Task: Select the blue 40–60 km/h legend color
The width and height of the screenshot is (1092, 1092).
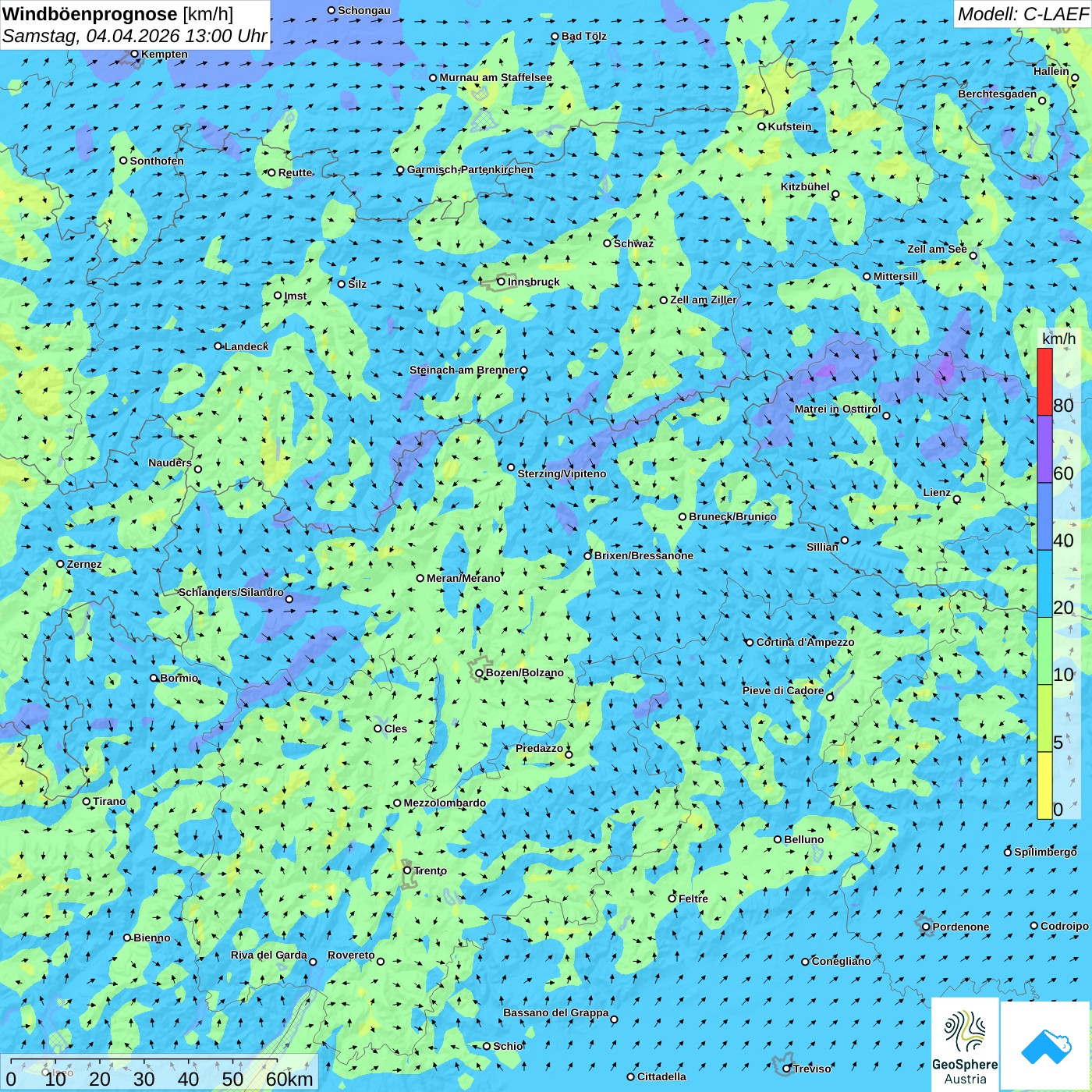Action: click(x=1044, y=516)
